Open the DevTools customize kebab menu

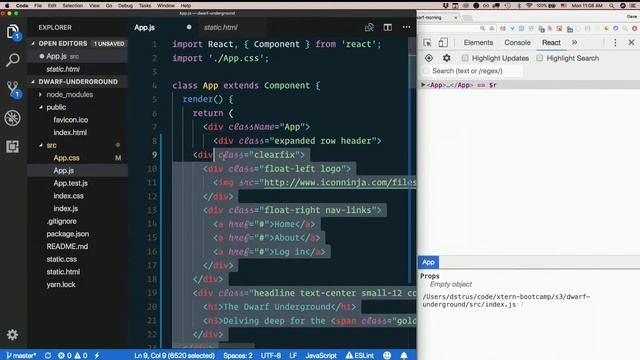tap(615, 42)
